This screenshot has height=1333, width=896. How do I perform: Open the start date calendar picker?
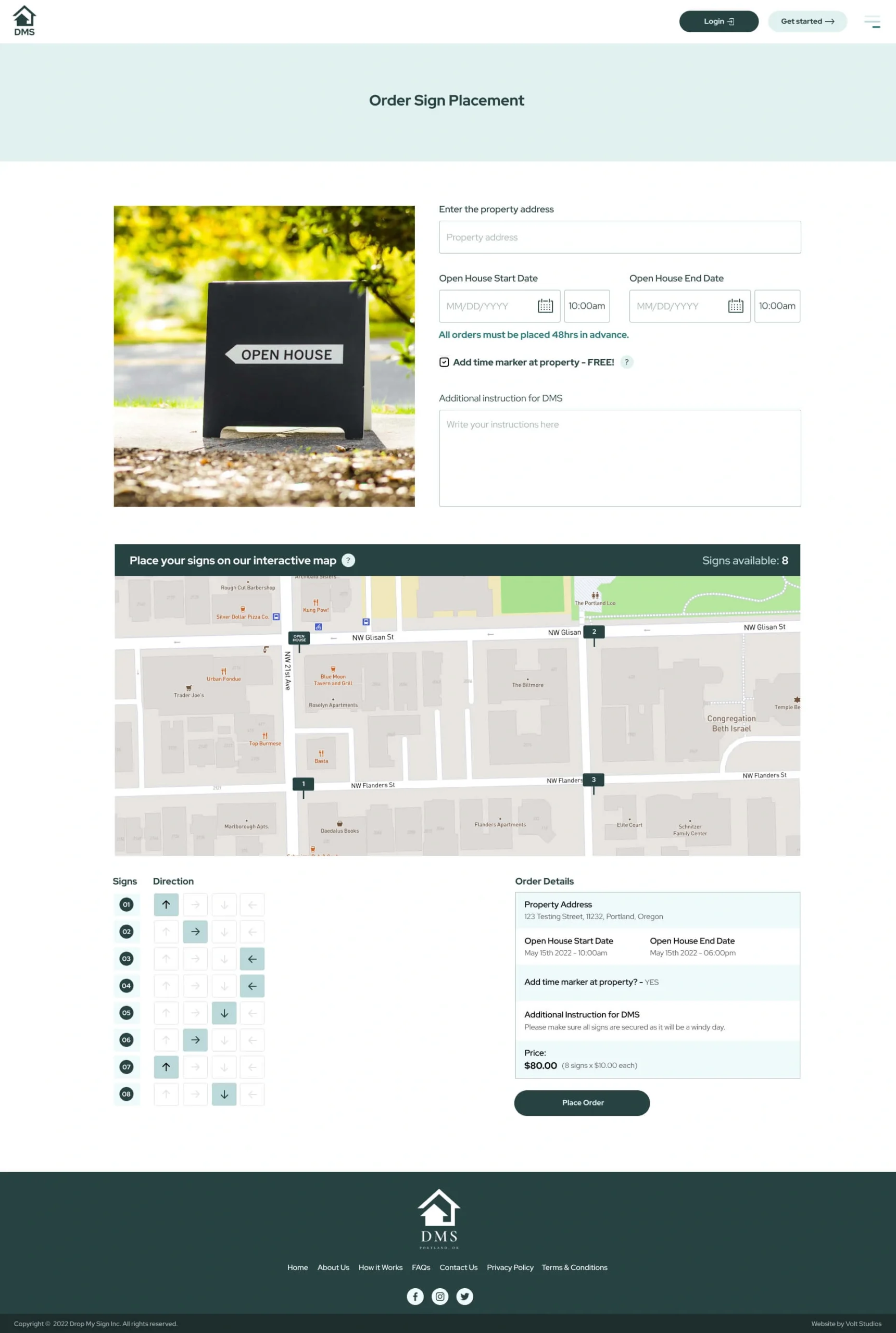click(x=545, y=306)
